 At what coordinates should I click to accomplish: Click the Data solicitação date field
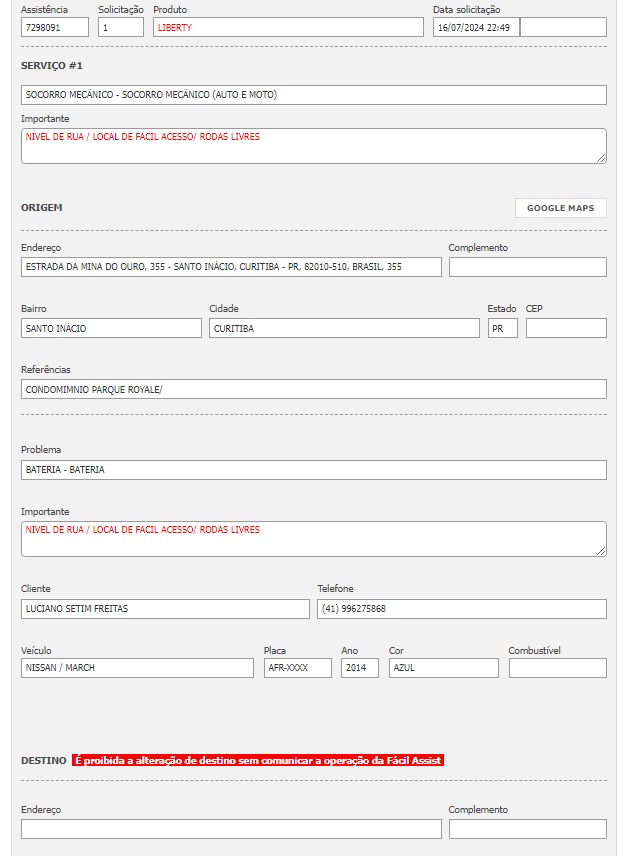(475, 28)
